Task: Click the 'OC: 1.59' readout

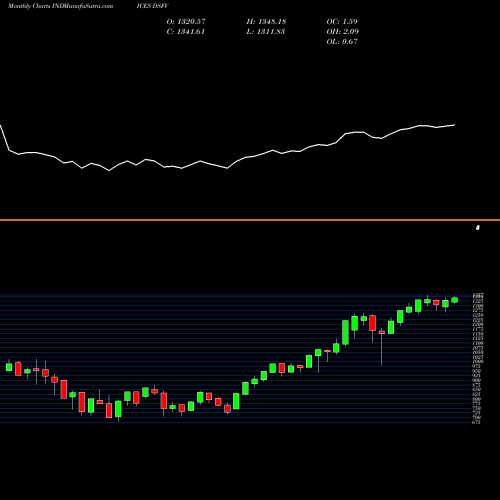Action: [x=342, y=21]
